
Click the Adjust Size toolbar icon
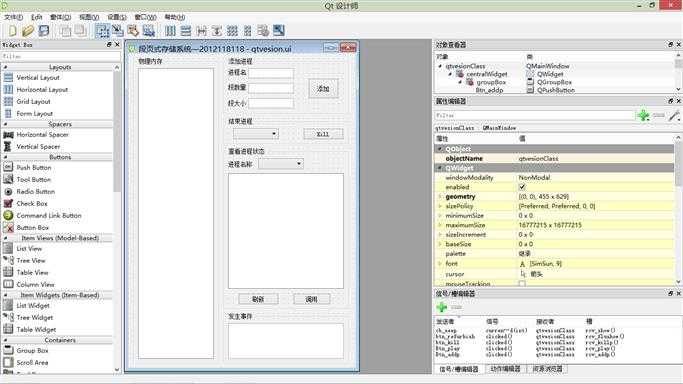(x=279, y=30)
